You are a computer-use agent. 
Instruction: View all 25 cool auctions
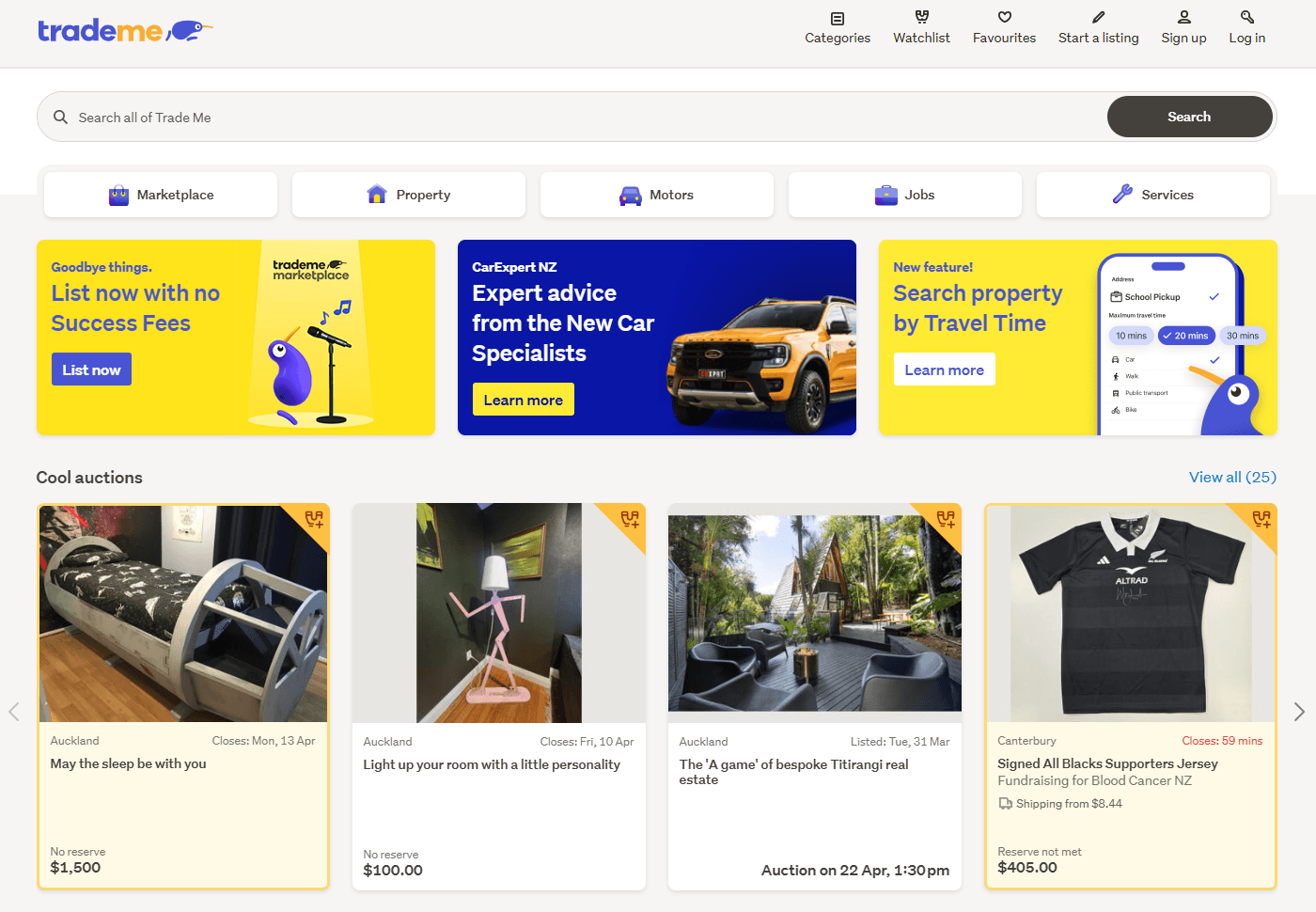click(x=1232, y=478)
